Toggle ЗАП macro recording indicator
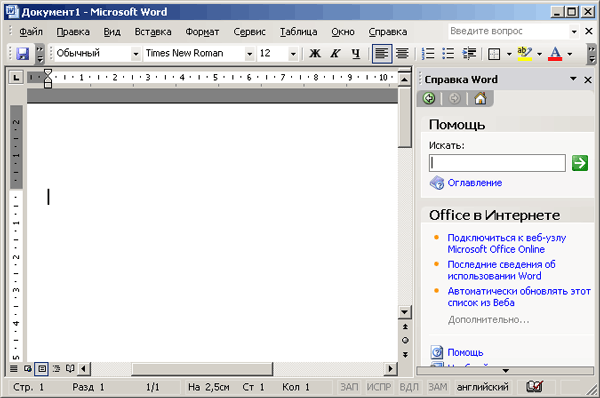The image size is (600, 398). click(350, 387)
